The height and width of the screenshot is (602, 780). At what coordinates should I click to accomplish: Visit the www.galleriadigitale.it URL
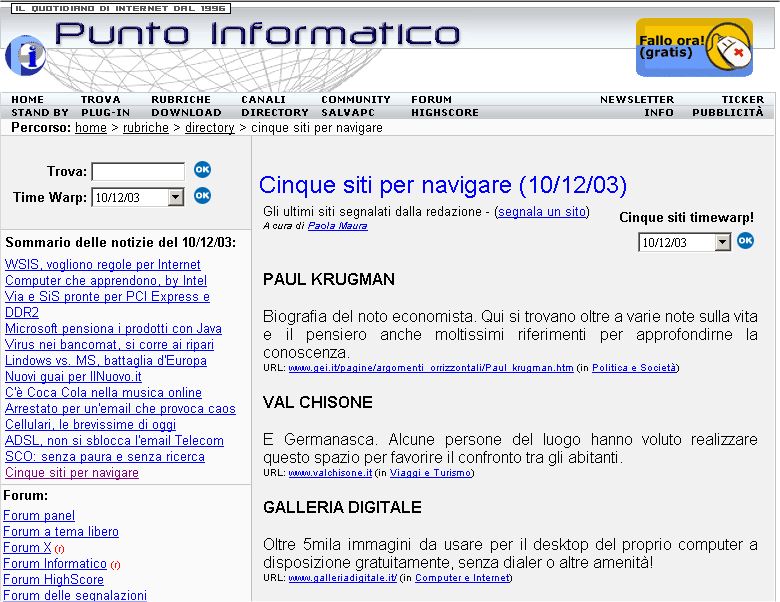(x=343, y=578)
